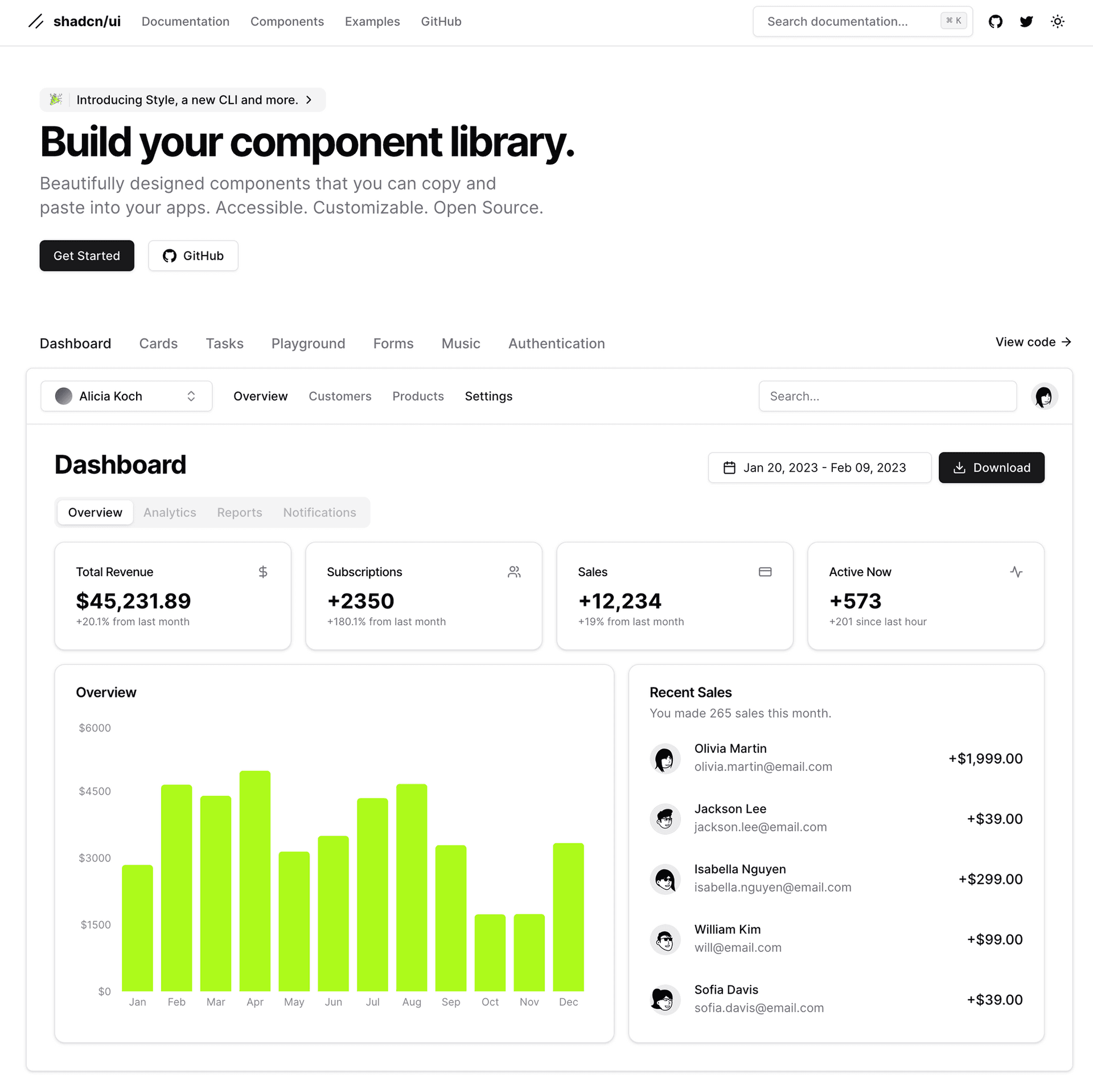Toggle the light/dark theme sun icon
The height and width of the screenshot is (1092, 1093).
click(x=1057, y=22)
